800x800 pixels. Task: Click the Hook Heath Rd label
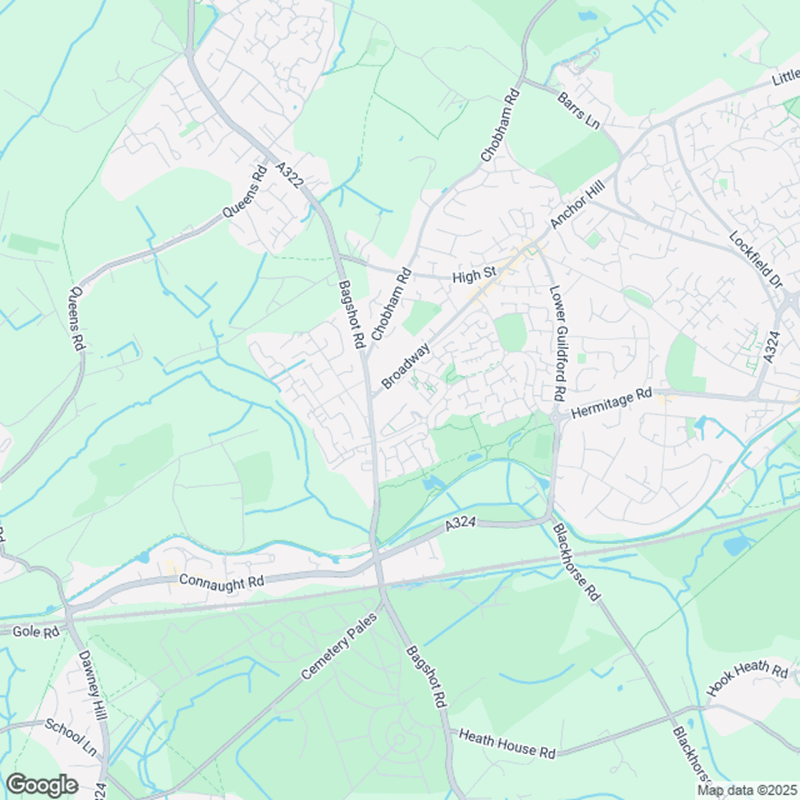pos(747,677)
